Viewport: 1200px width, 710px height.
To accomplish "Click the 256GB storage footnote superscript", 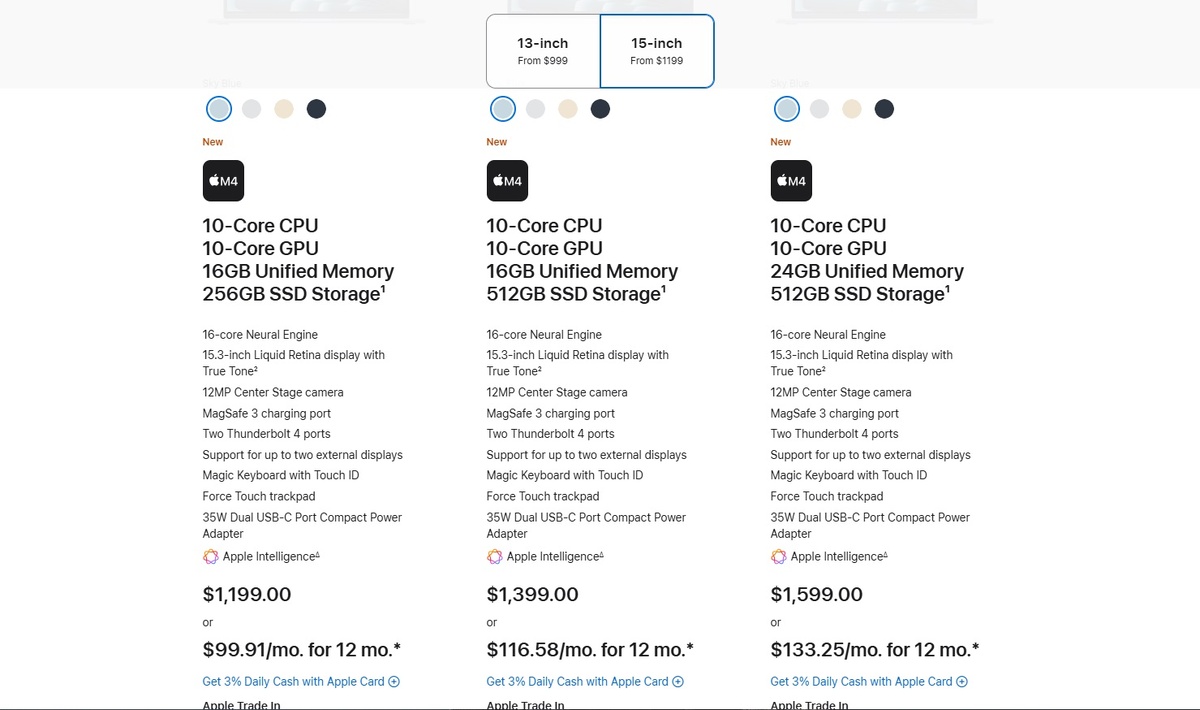I will [385, 289].
